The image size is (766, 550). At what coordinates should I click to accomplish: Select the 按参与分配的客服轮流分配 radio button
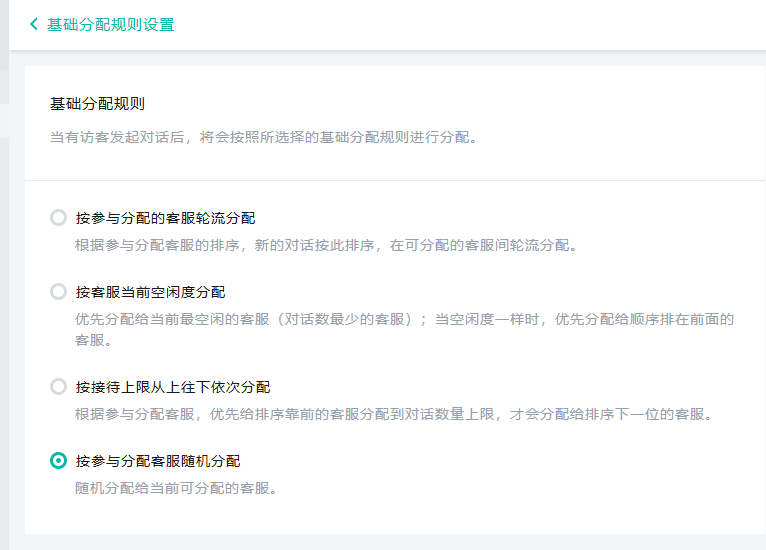58,218
